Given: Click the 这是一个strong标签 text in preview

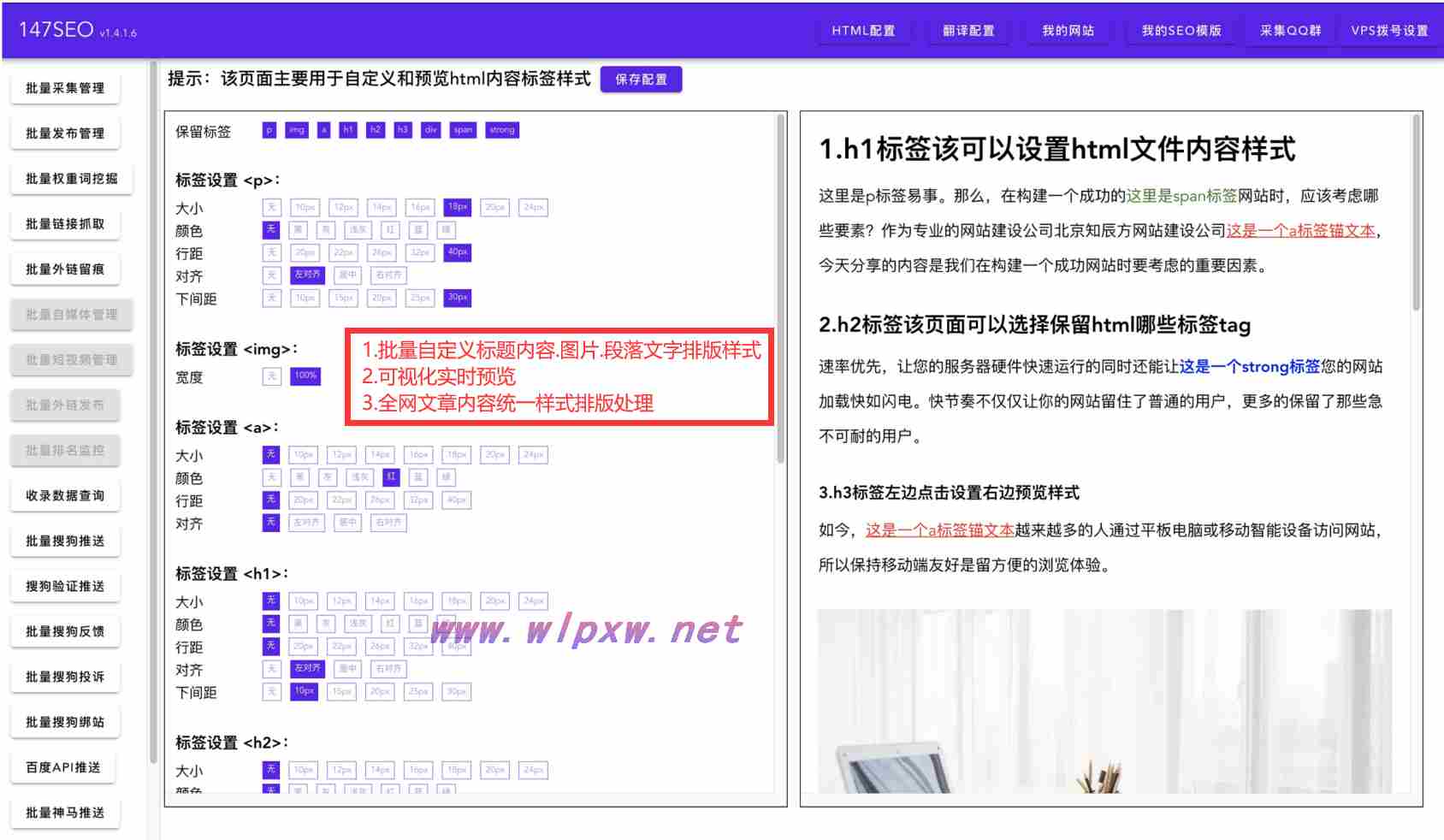Looking at the screenshot, I should coord(1250,367).
